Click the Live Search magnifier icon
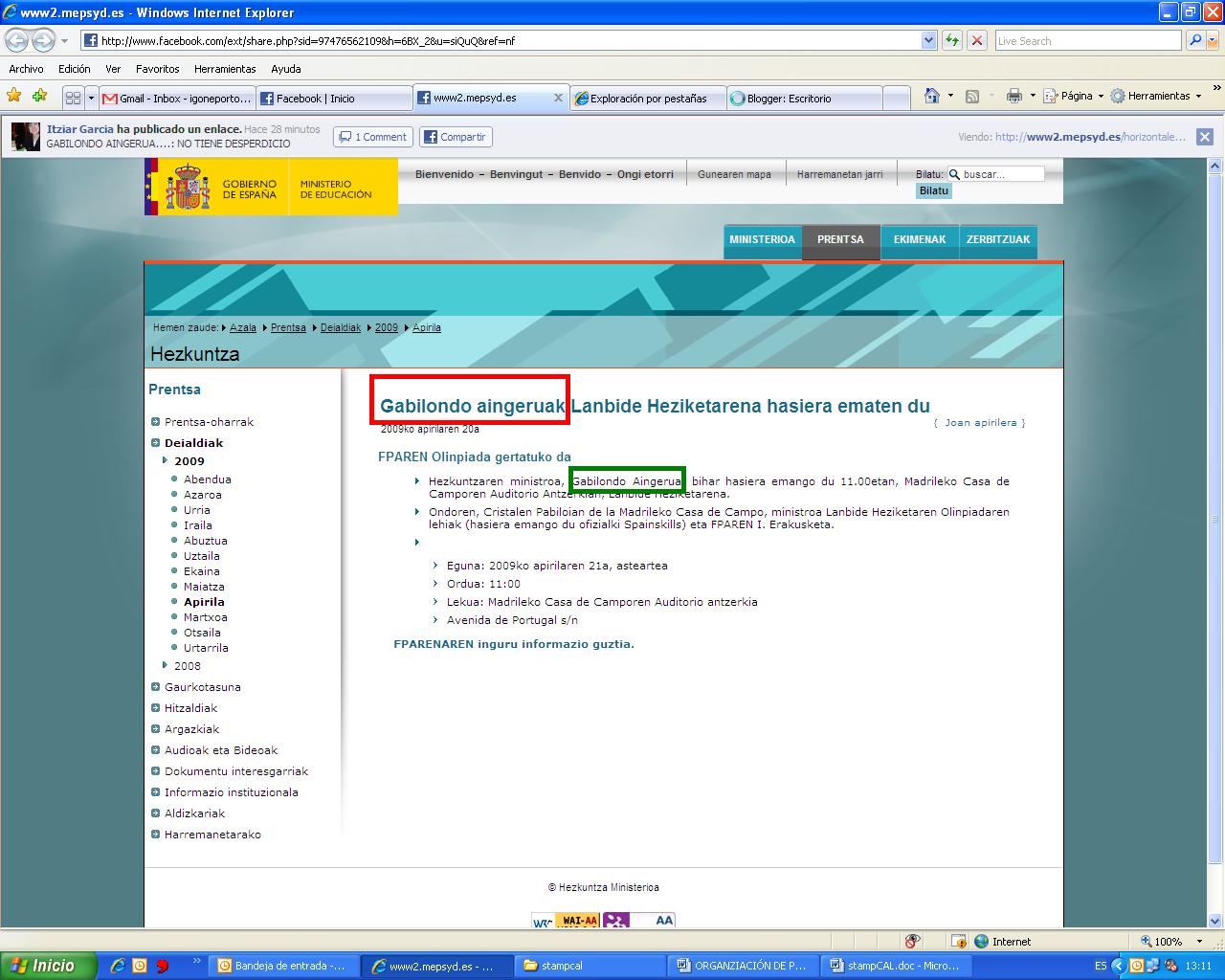The image size is (1225, 980). tap(1195, 40)
